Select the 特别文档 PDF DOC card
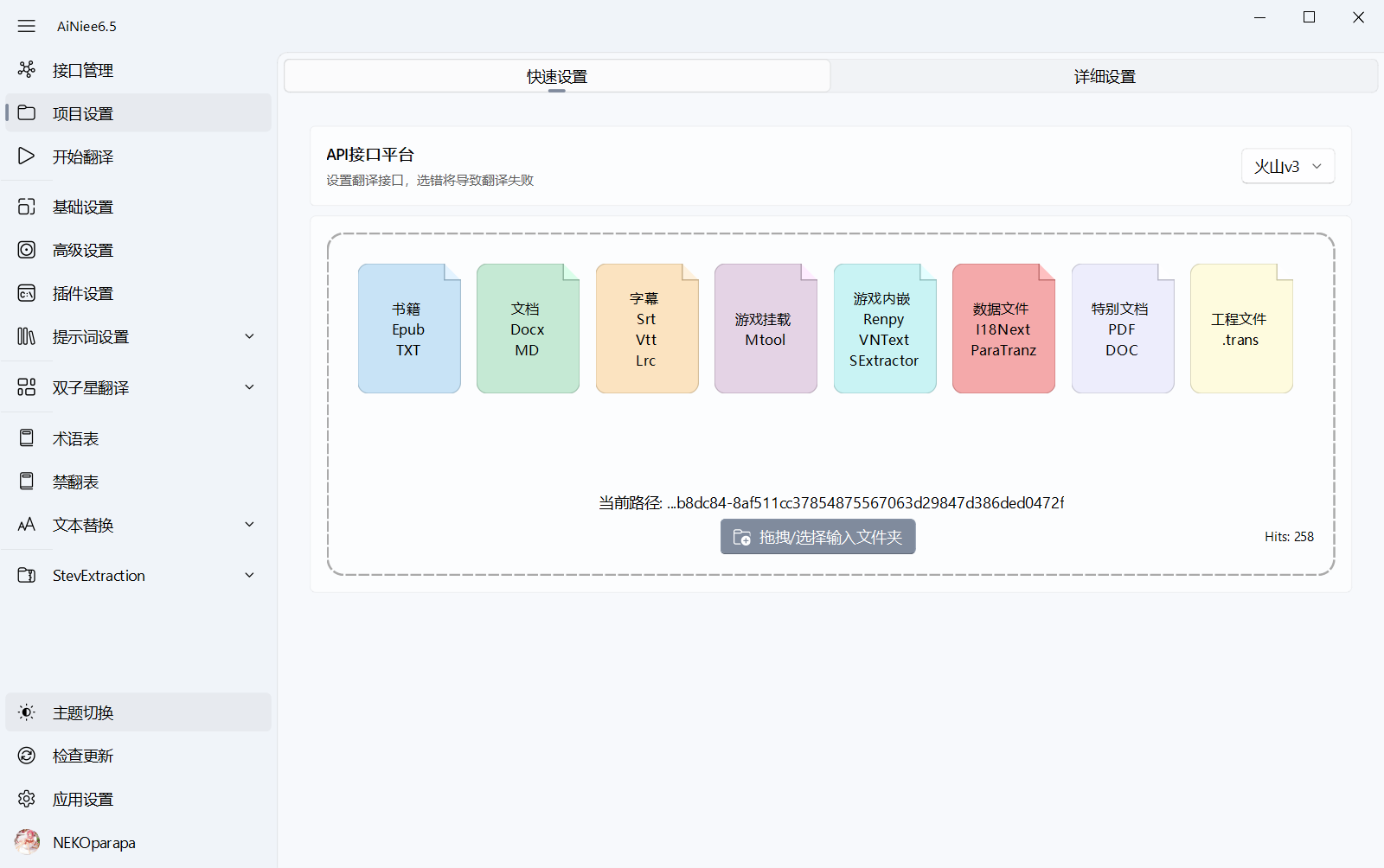This screenshot has height=868, width=1384. (1123, 329)
